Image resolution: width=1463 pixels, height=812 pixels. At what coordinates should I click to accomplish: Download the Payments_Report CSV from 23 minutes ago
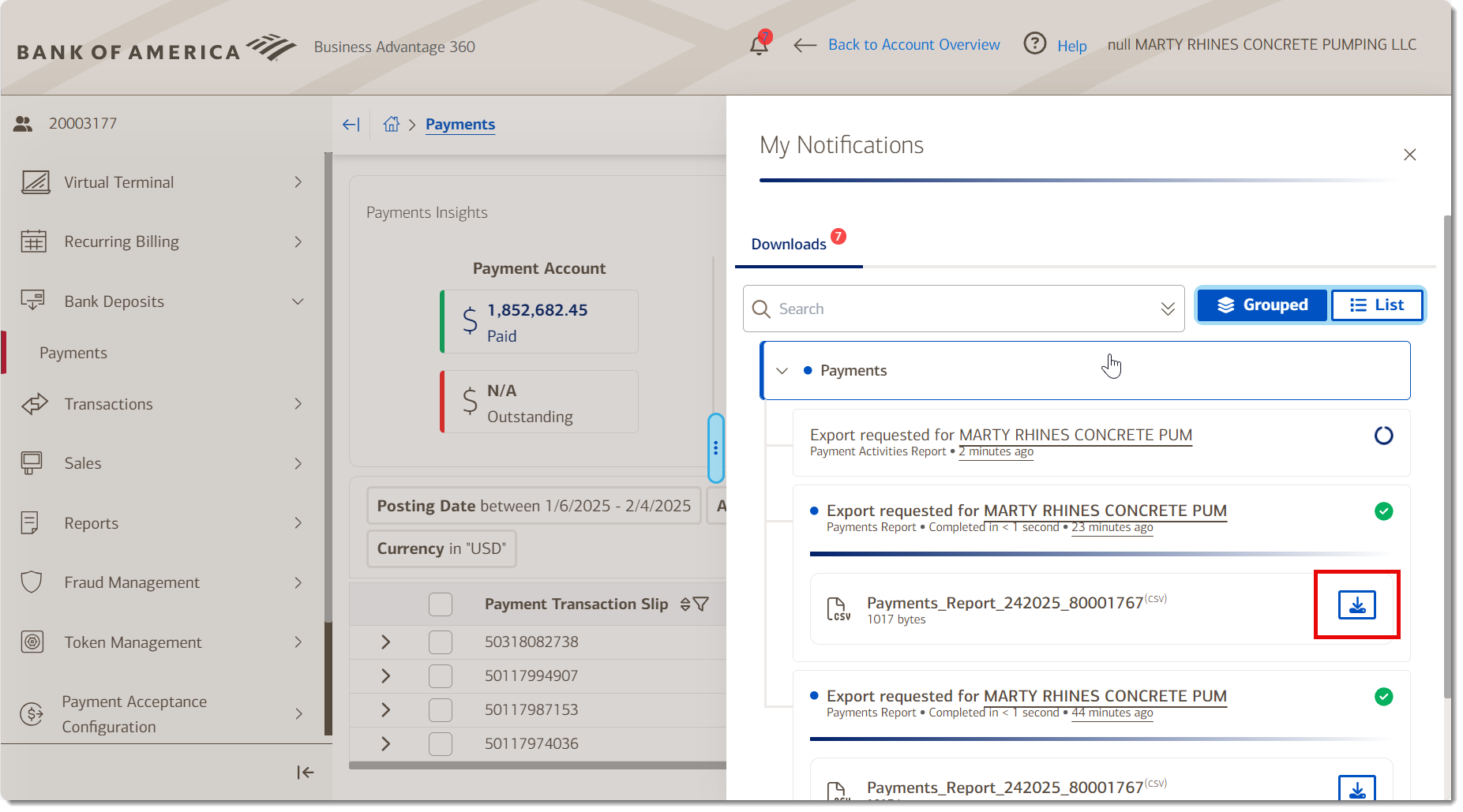pos(1357,605)
